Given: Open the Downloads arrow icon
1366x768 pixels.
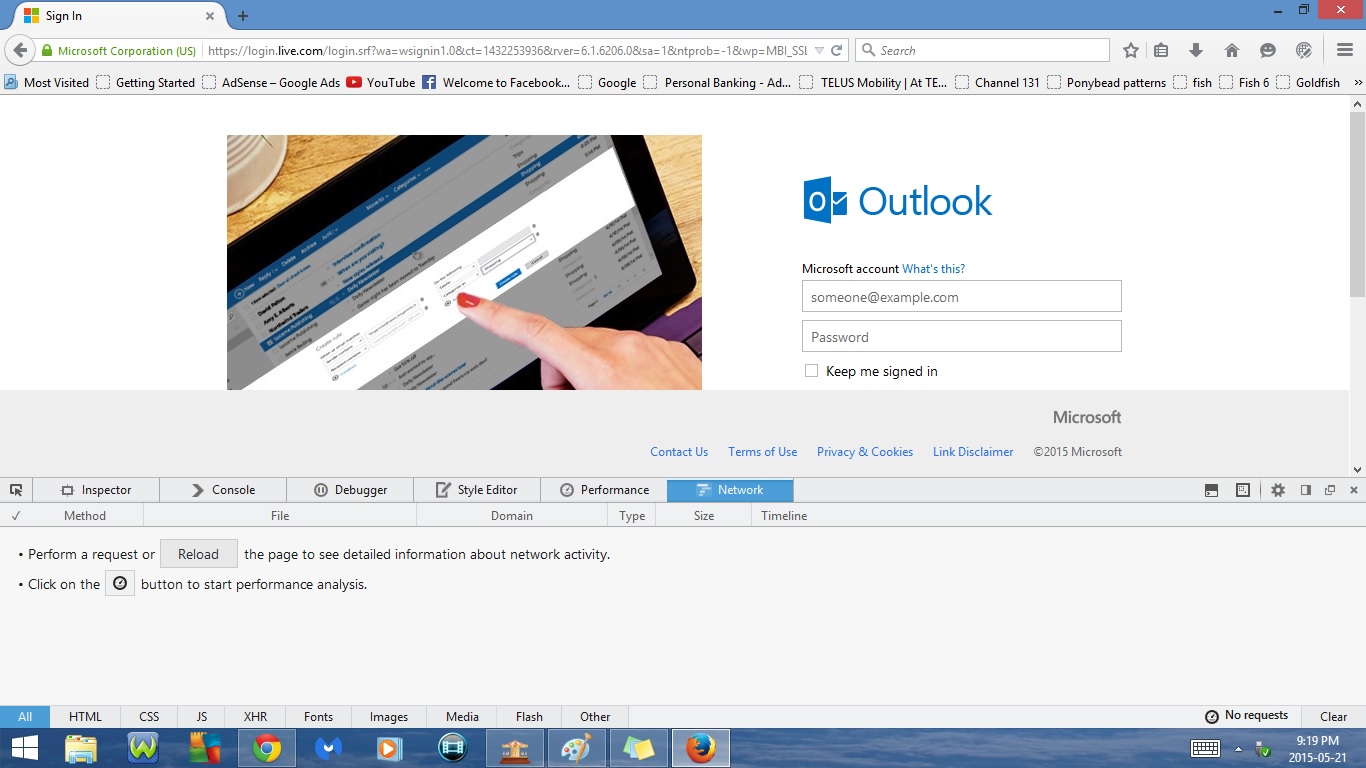Looking at the screenshot, I should tap(1195, 50).
